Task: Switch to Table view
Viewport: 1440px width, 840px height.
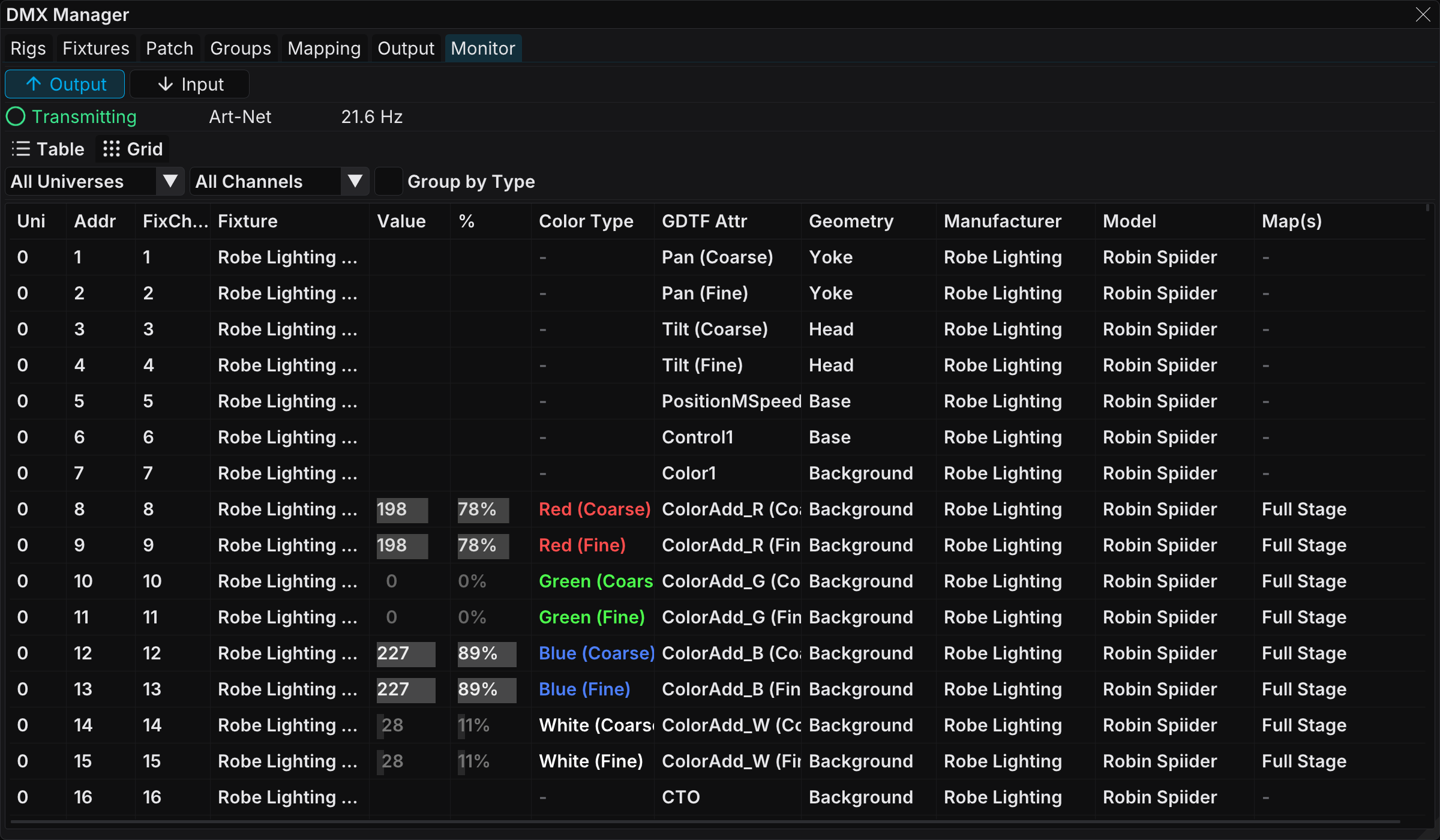Action: [x=49, y=149]
